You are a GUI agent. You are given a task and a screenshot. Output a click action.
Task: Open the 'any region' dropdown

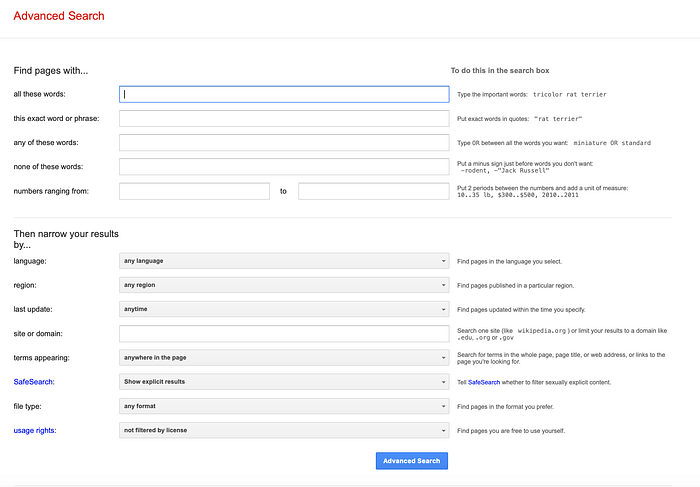point(284,285)
